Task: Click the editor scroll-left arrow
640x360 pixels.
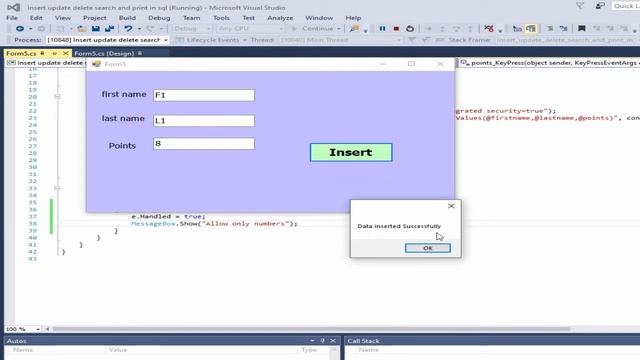Action: [47, 329]
